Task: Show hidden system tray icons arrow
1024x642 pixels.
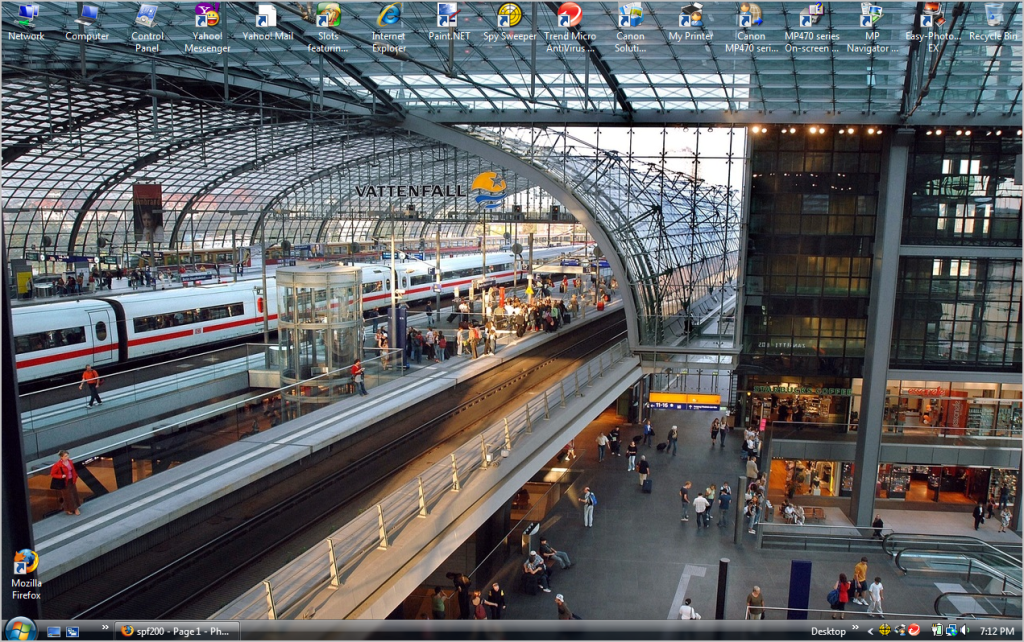Action: pyautogui.click(x=869, y=631)
